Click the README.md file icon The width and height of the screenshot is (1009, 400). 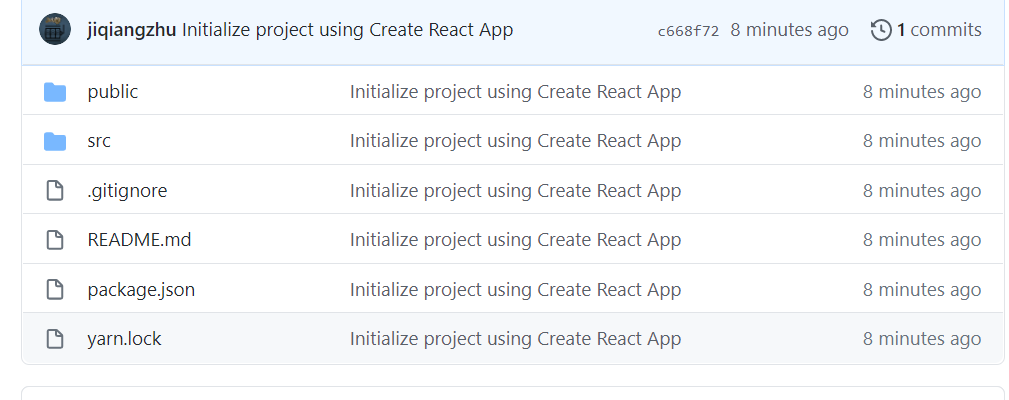click(55, 240)
